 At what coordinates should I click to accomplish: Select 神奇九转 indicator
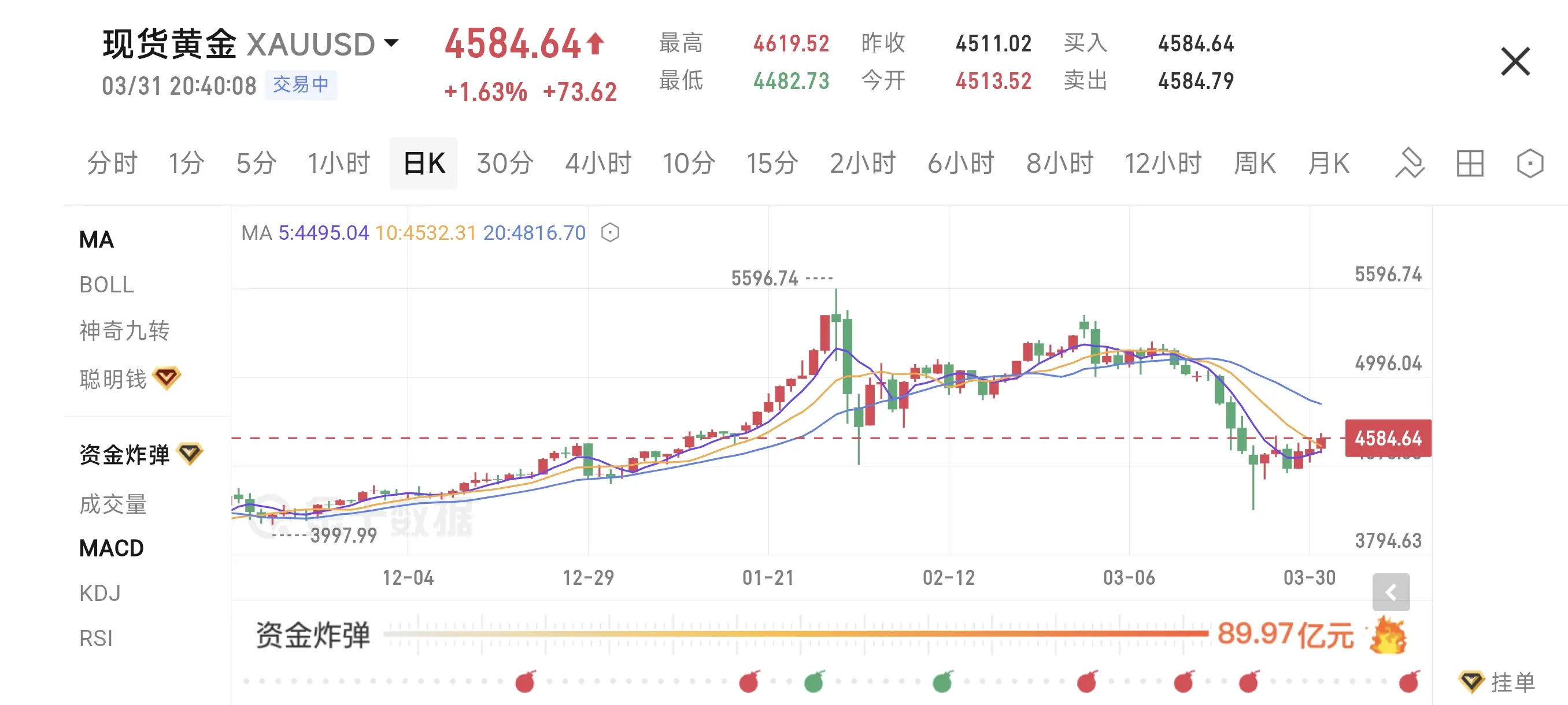[x=124, y=331]
